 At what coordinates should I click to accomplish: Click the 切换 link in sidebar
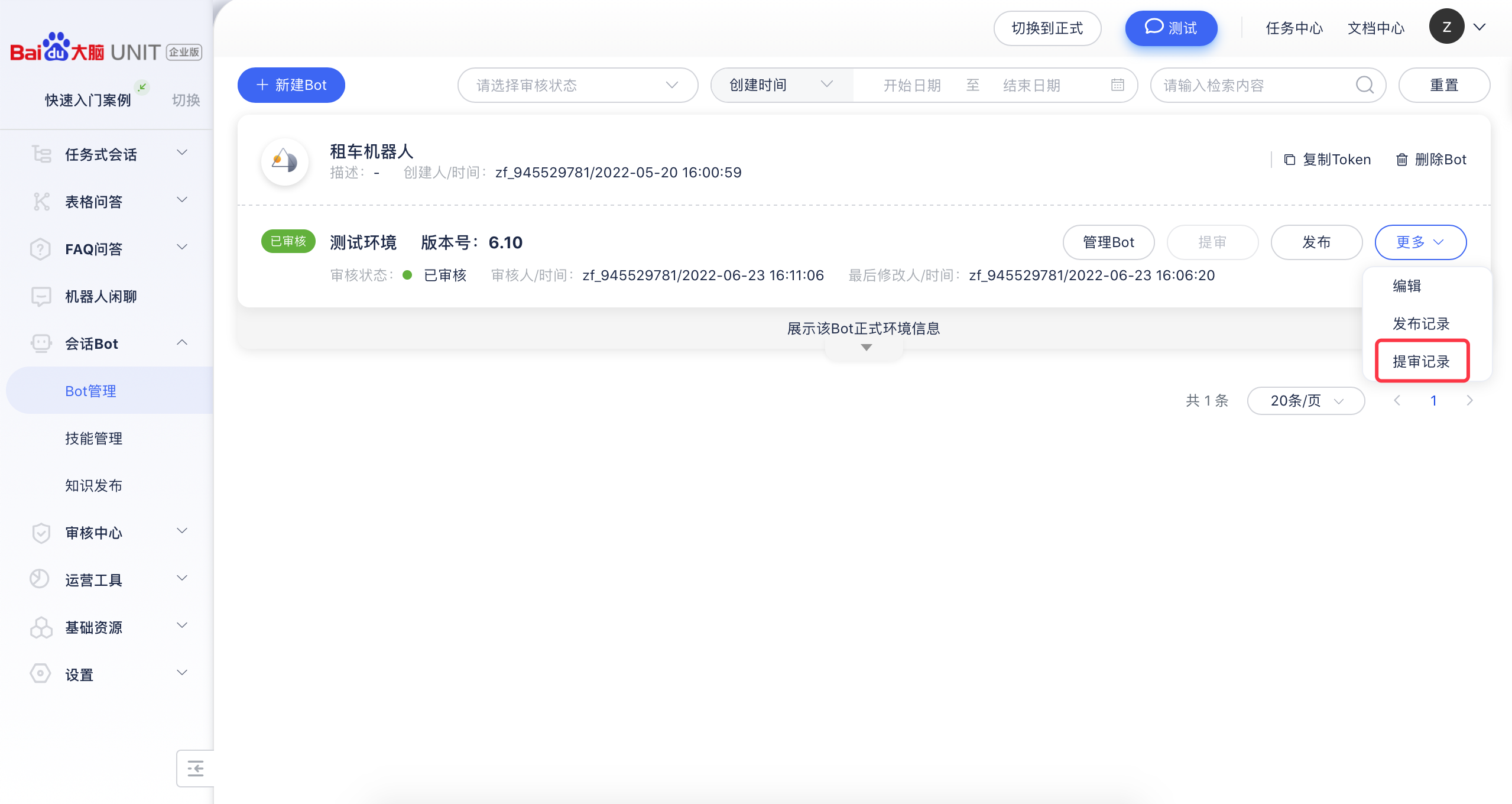(186, 100)
